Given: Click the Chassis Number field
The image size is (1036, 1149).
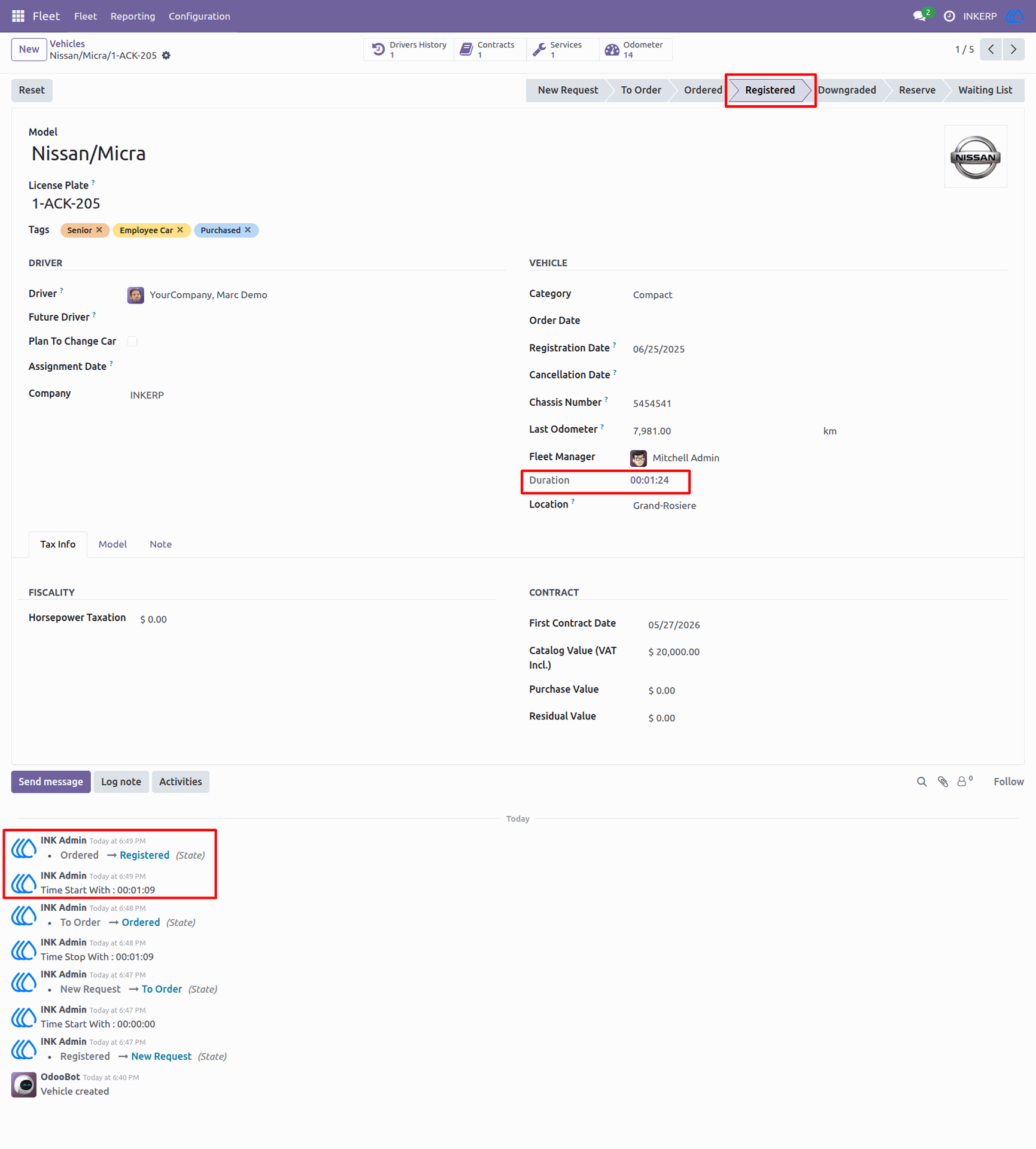Looking at the screenshot, I should click(819, 403).
